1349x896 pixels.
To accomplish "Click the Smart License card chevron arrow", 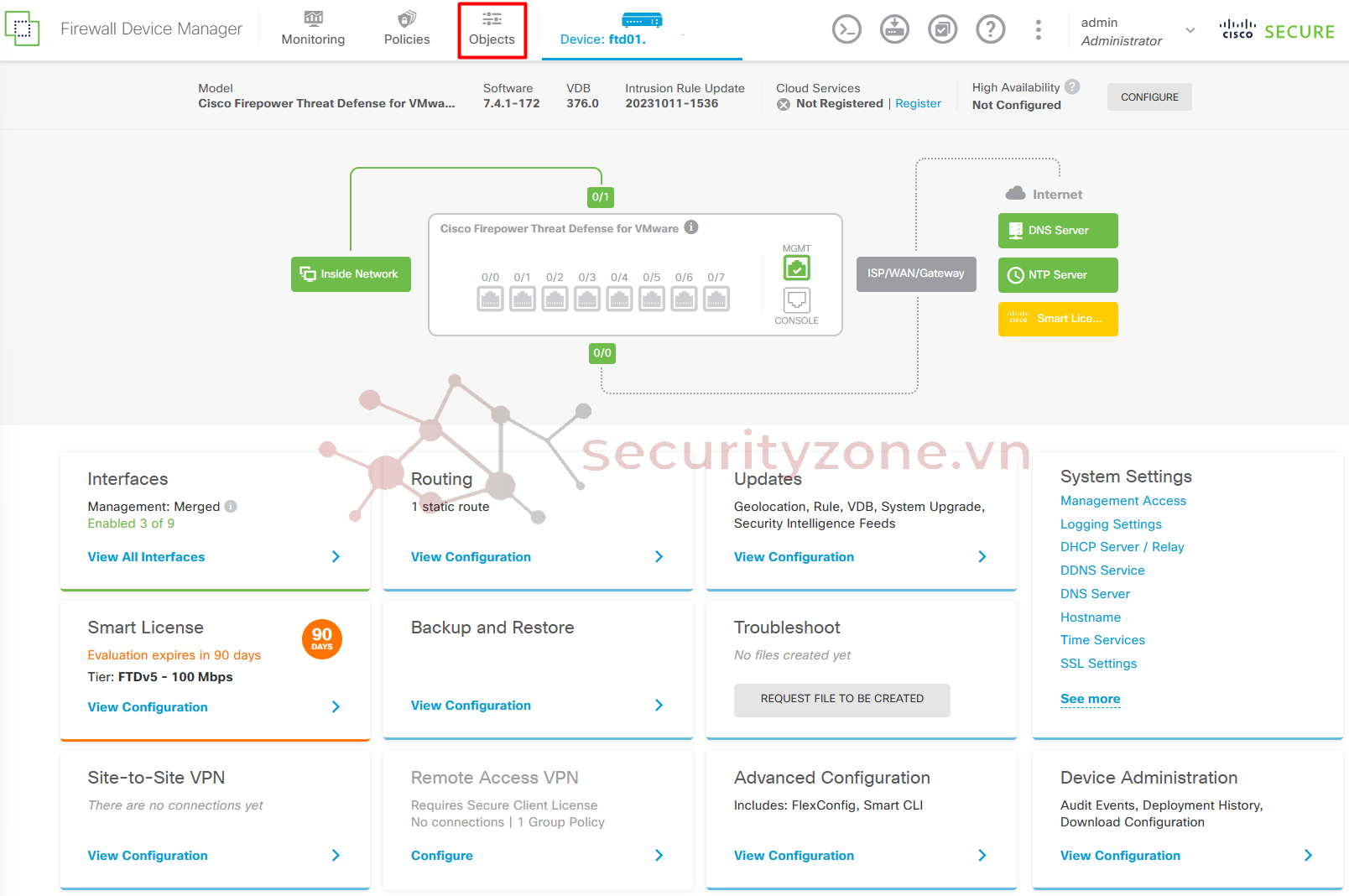I will [x=336, y=706].
